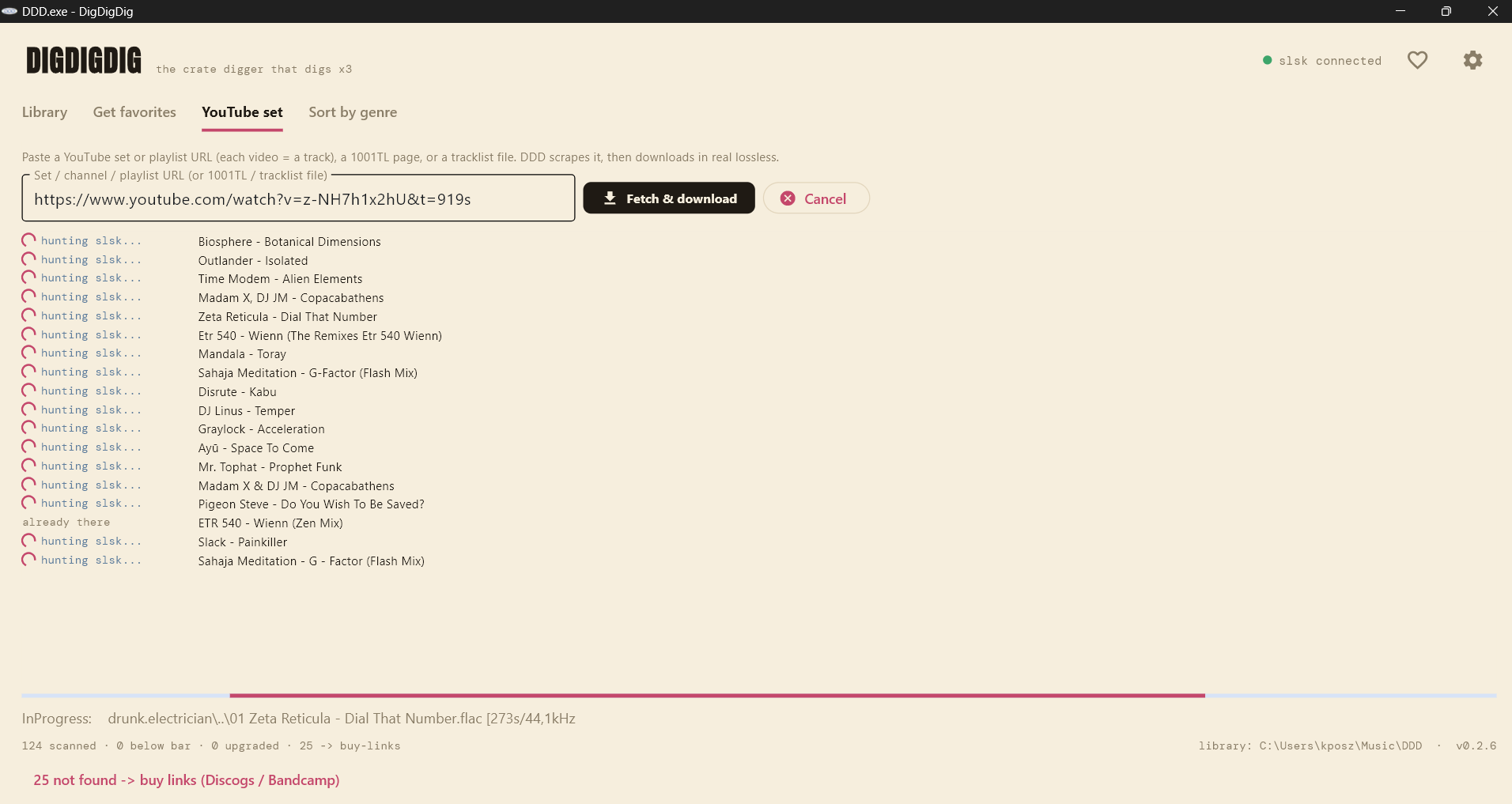Select the Mr. Tophat - Prophet Funk track
The image size is (1512, 804).
[x=270, y=467]
